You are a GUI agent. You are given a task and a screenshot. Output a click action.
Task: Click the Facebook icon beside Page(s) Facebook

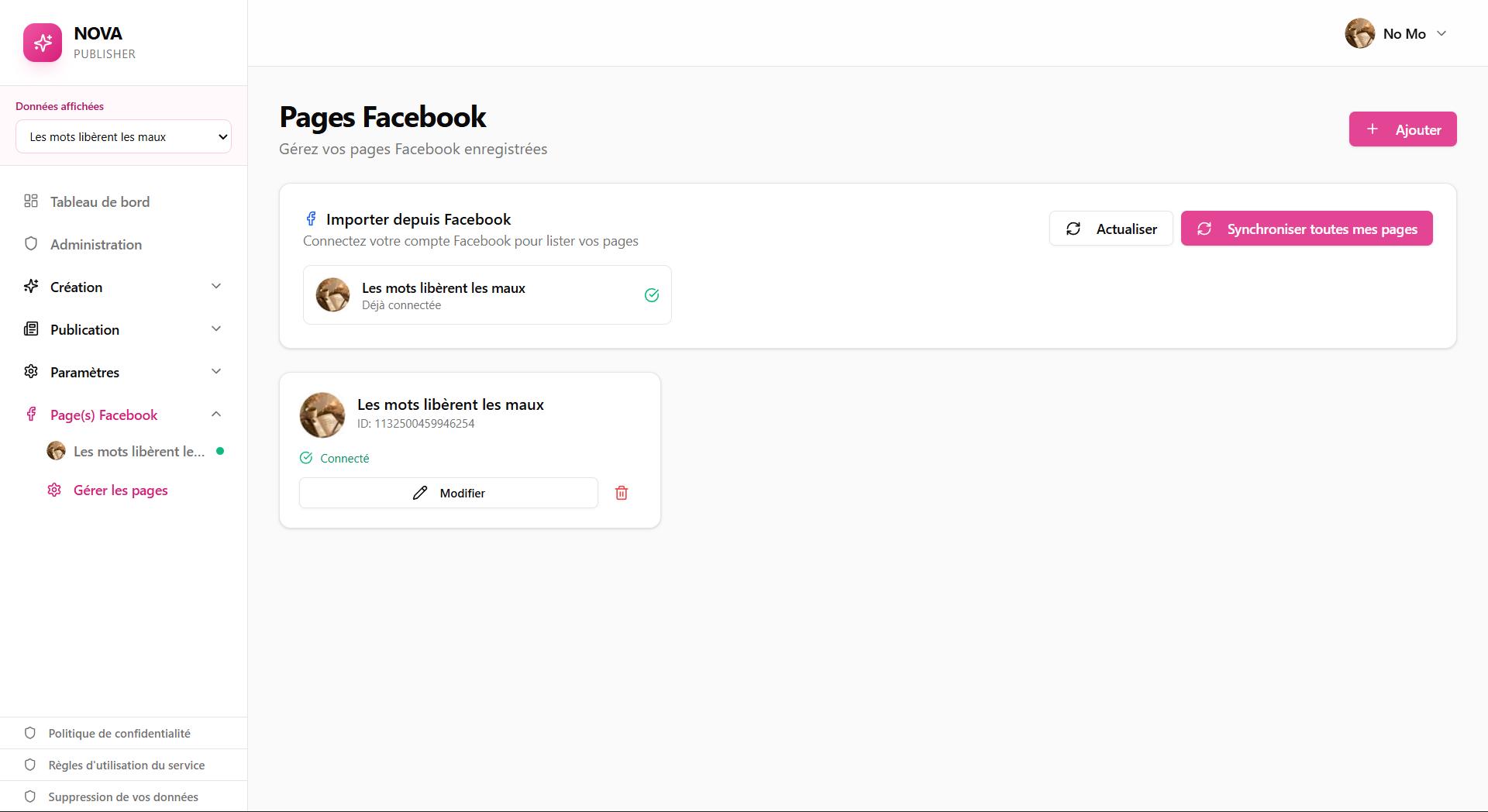[x=31, y=415]
